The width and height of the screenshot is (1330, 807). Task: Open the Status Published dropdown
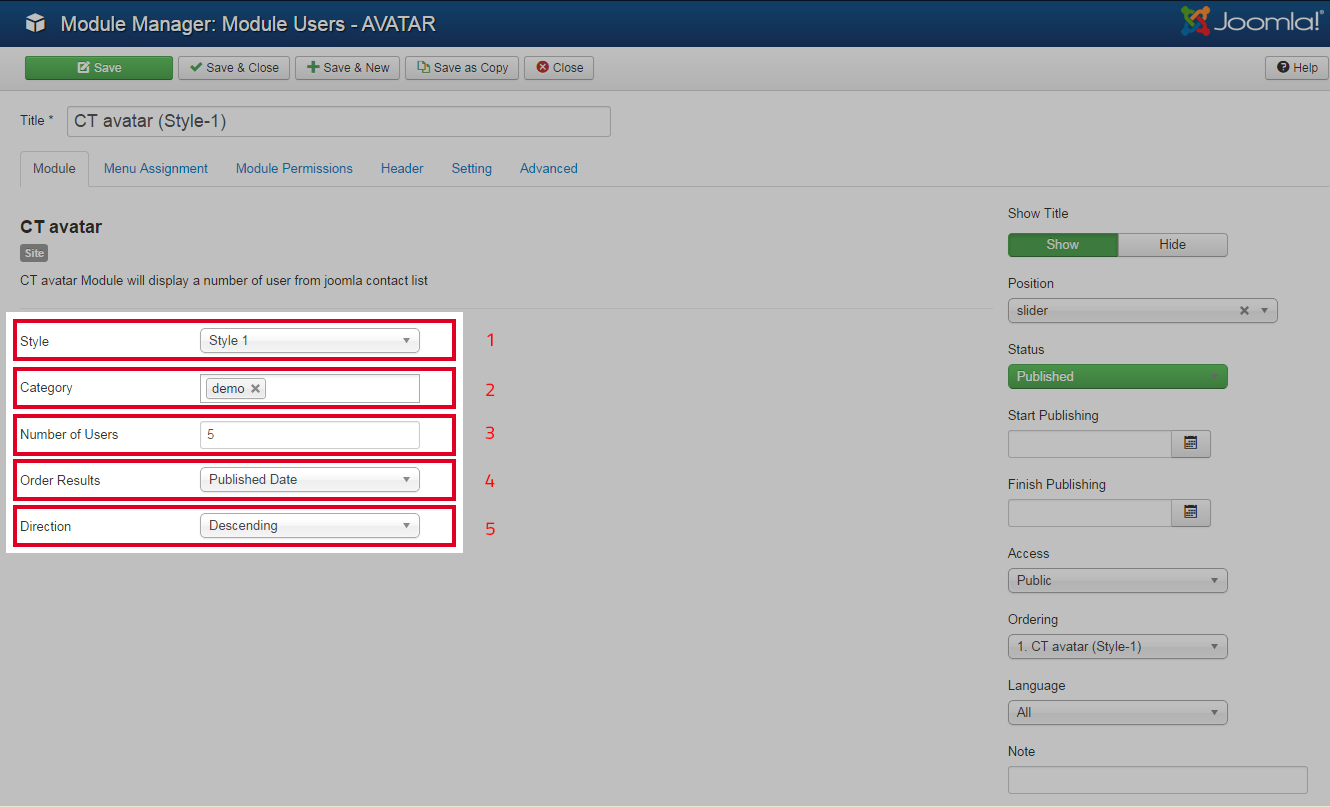click(x=1118, y=377)
